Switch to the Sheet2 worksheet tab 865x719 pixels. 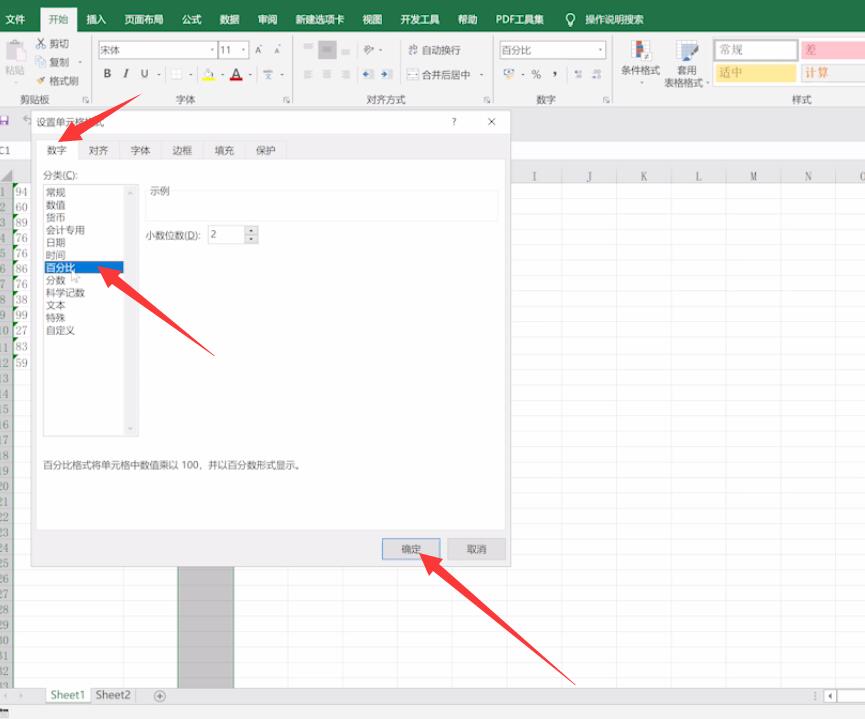(113, 695)
